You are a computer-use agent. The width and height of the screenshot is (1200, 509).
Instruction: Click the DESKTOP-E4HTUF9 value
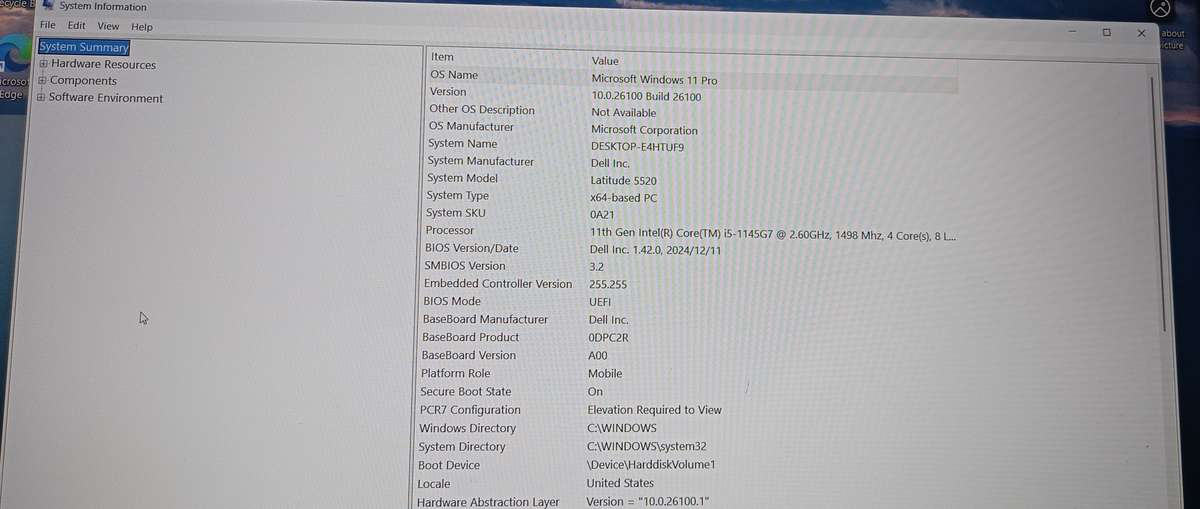(637, 146)
